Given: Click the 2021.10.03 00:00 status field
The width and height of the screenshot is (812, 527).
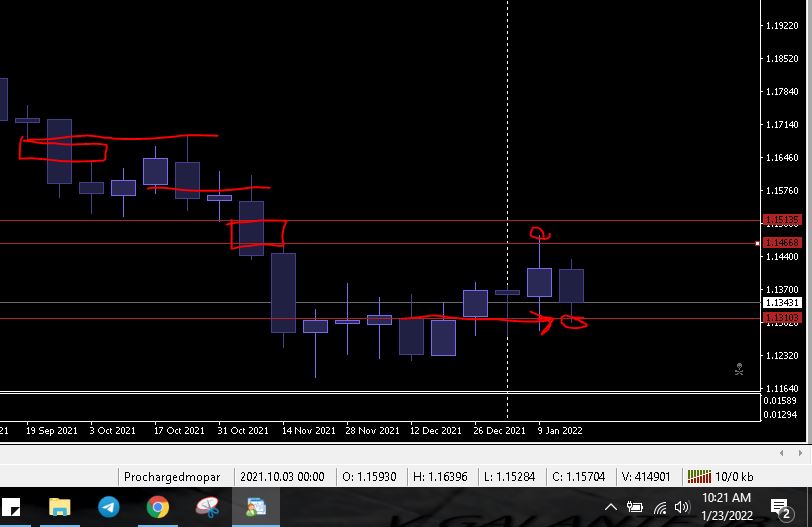Looking at the screenshot, I should [x=282, y=477].
